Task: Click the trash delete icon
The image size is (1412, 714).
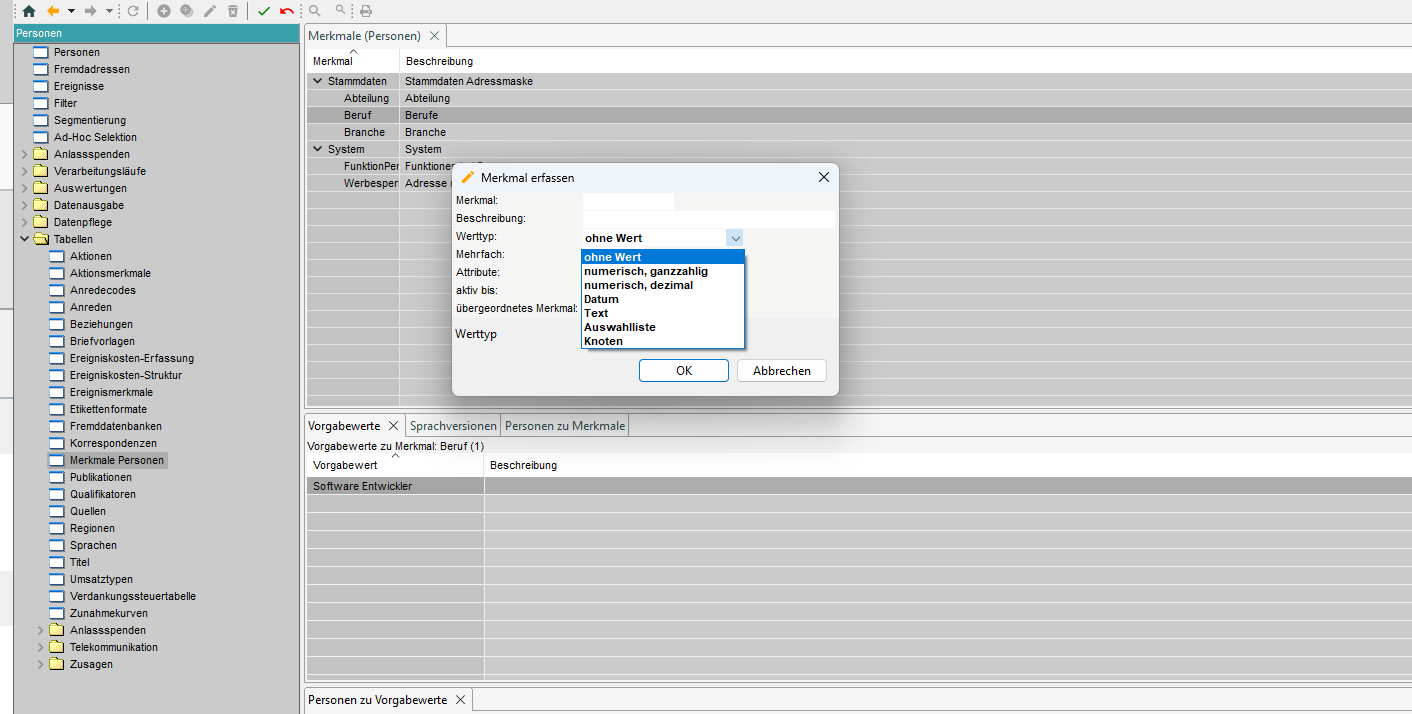Action: click(x=233, y=11)
